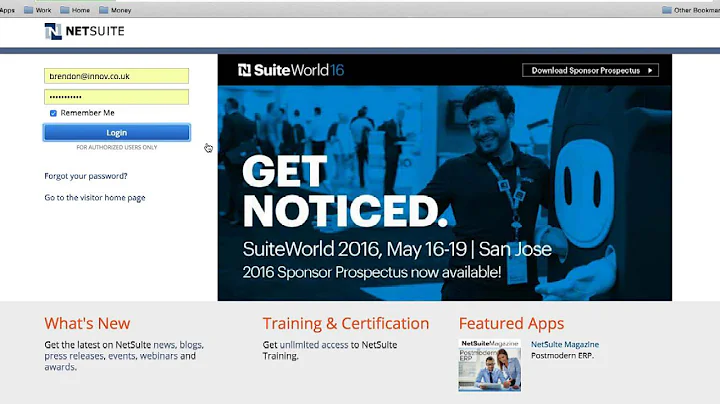Open the events link
720x404 pixels.
[122, 356]
